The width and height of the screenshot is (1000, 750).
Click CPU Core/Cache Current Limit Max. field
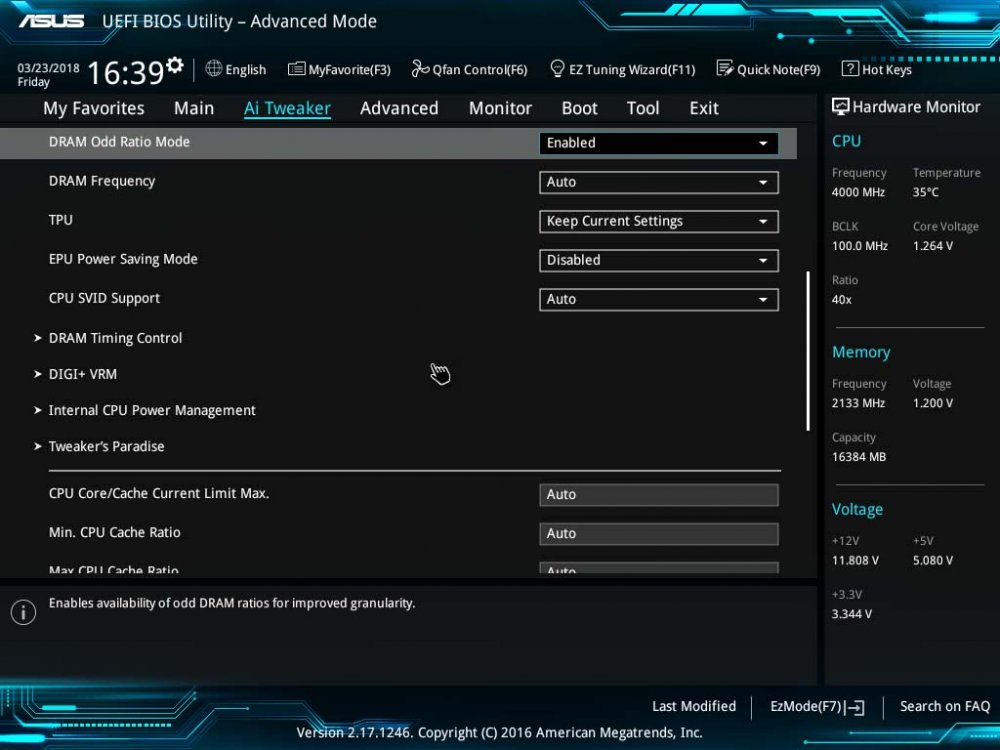point(658,495)
